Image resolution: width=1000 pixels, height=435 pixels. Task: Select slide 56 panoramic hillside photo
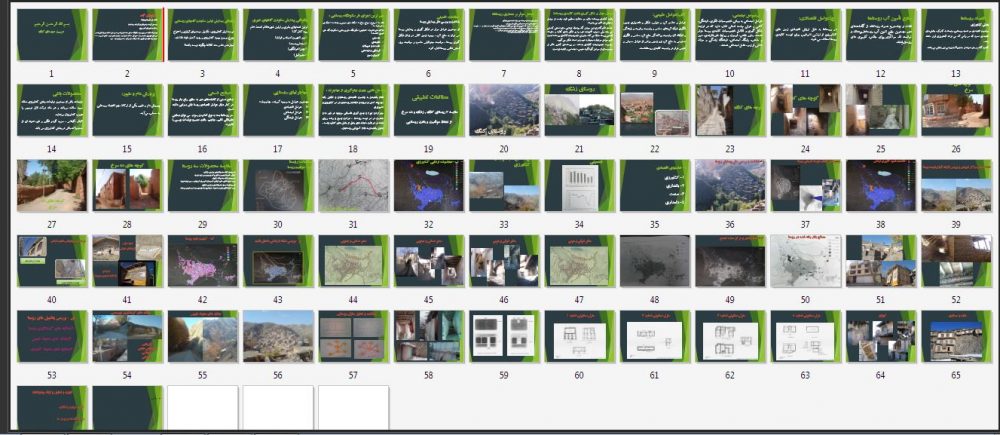[x=278, y=336]
